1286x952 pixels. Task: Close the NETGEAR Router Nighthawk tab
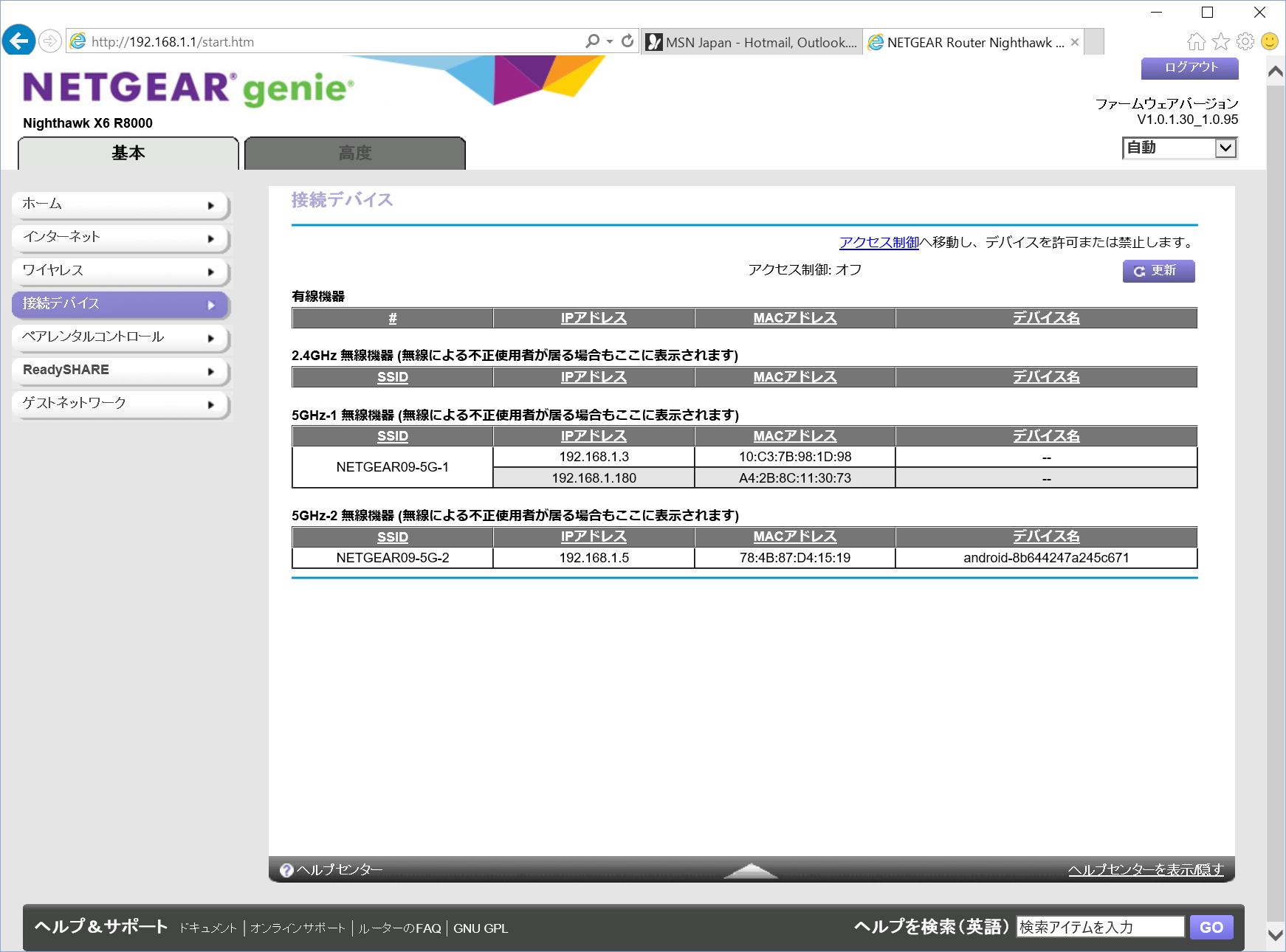pyautogui.click(x=1075, y=42)
